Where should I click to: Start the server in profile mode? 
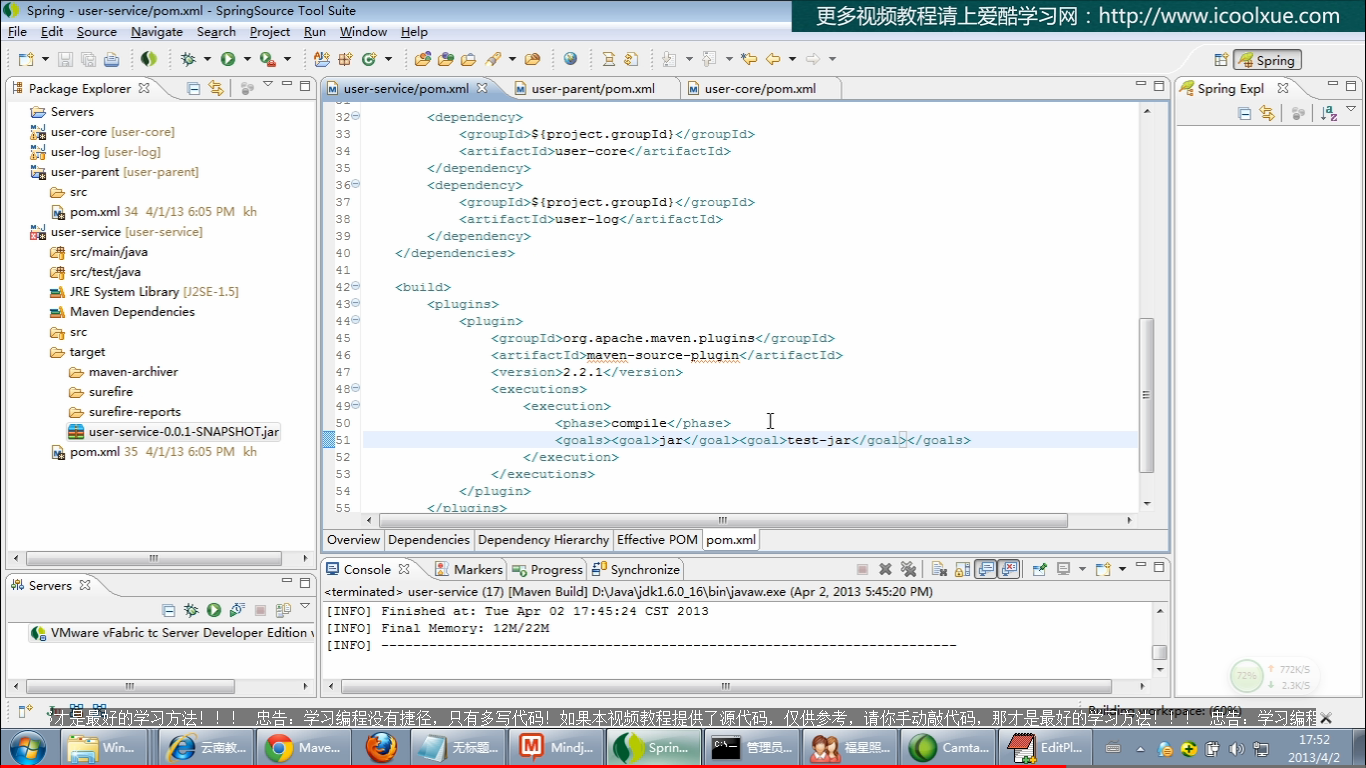tap(237, 610)
